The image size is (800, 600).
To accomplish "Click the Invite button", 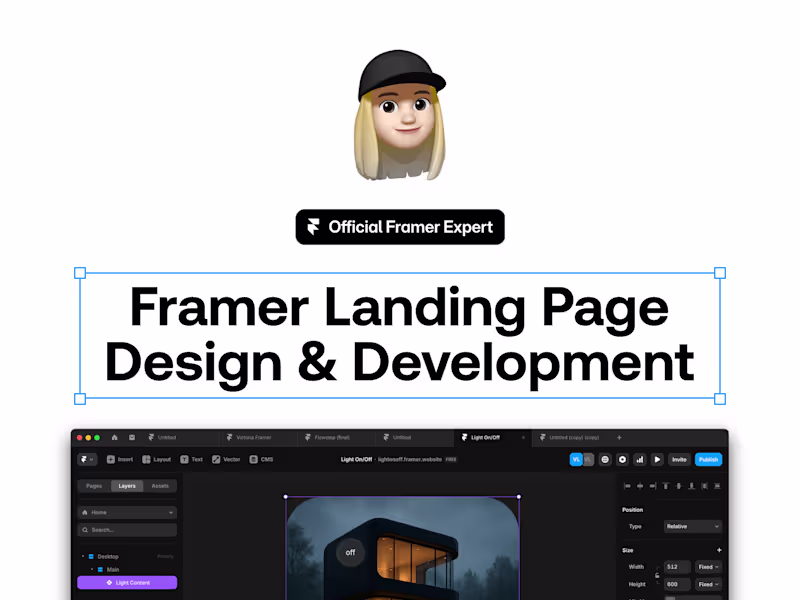I will [679, 460].
